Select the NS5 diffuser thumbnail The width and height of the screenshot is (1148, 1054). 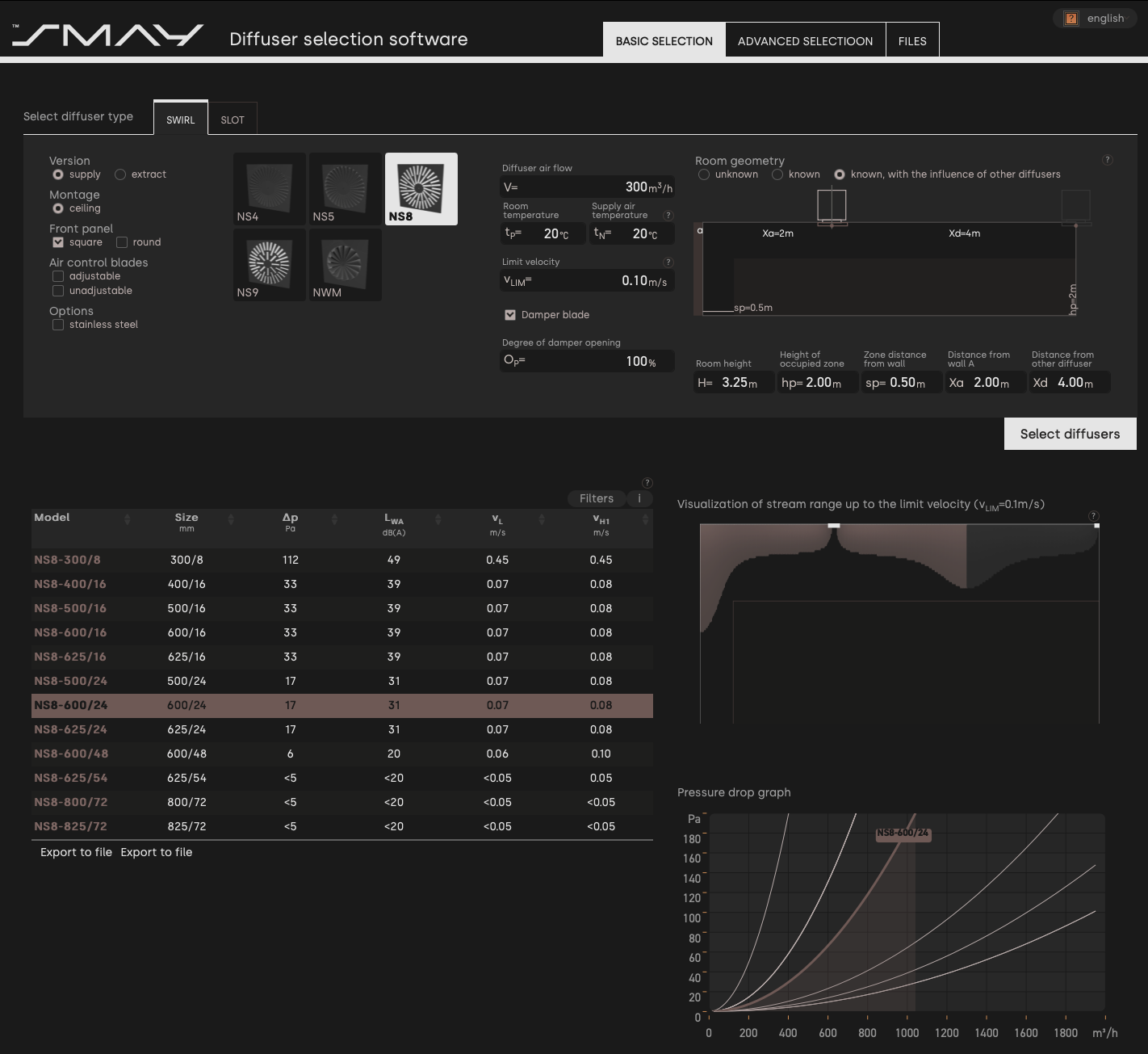346,189
